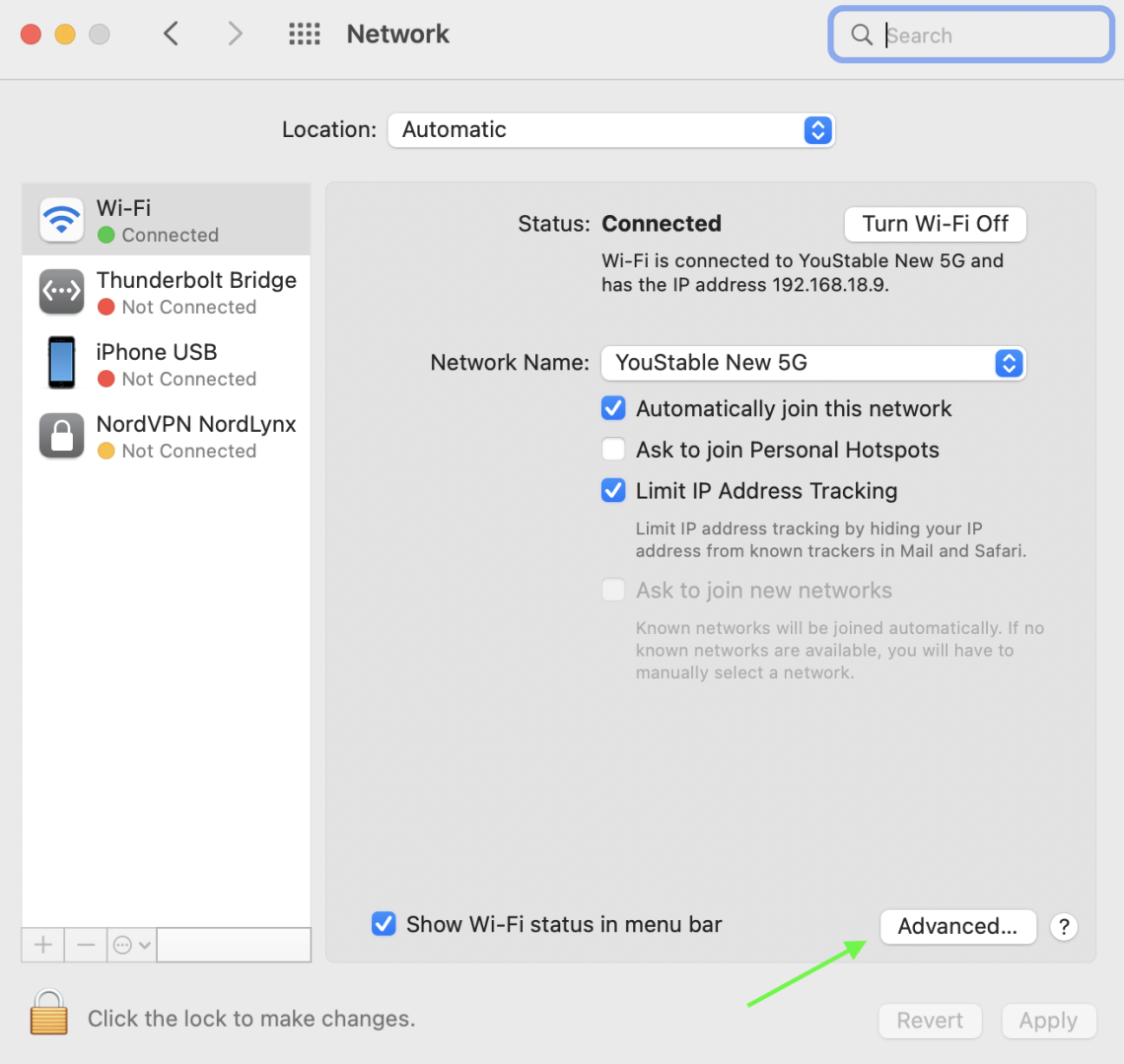Click the magnifying glass search icon

click(x=862, y=35)
